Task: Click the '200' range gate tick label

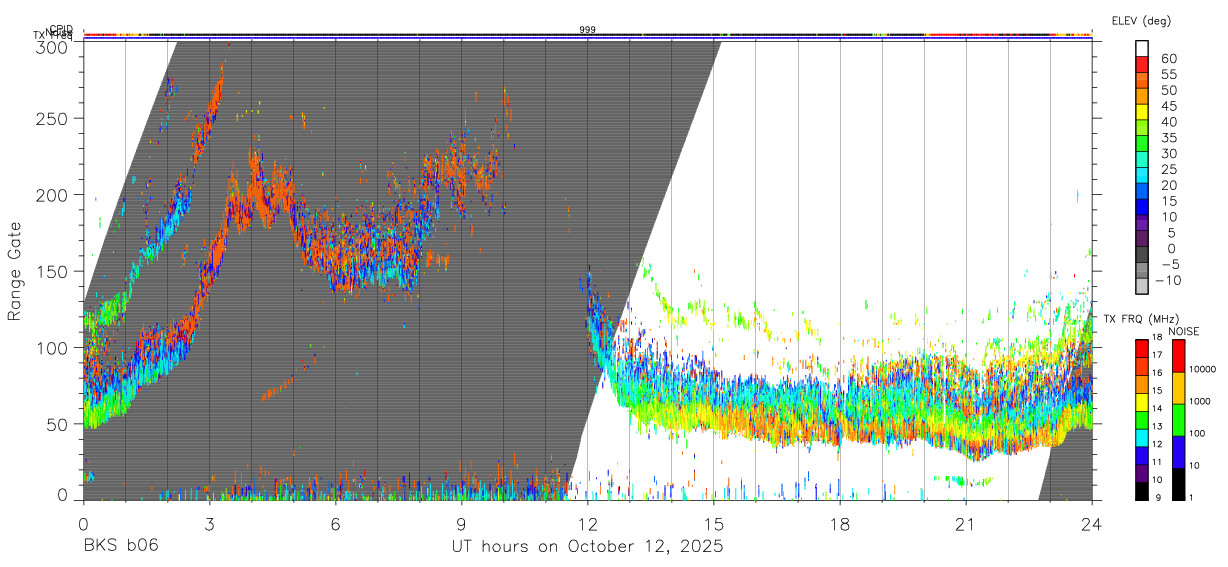Action: pos(52,195)
